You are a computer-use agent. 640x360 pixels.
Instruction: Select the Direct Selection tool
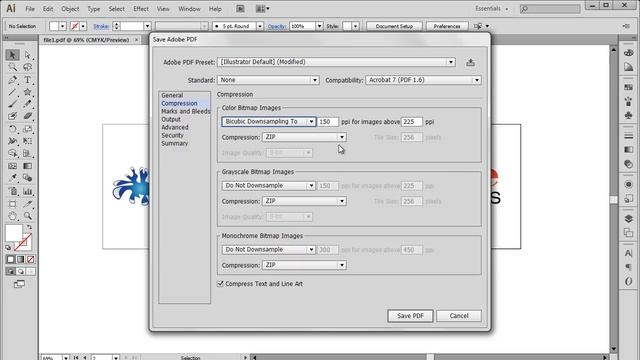(x=27, y=55)
